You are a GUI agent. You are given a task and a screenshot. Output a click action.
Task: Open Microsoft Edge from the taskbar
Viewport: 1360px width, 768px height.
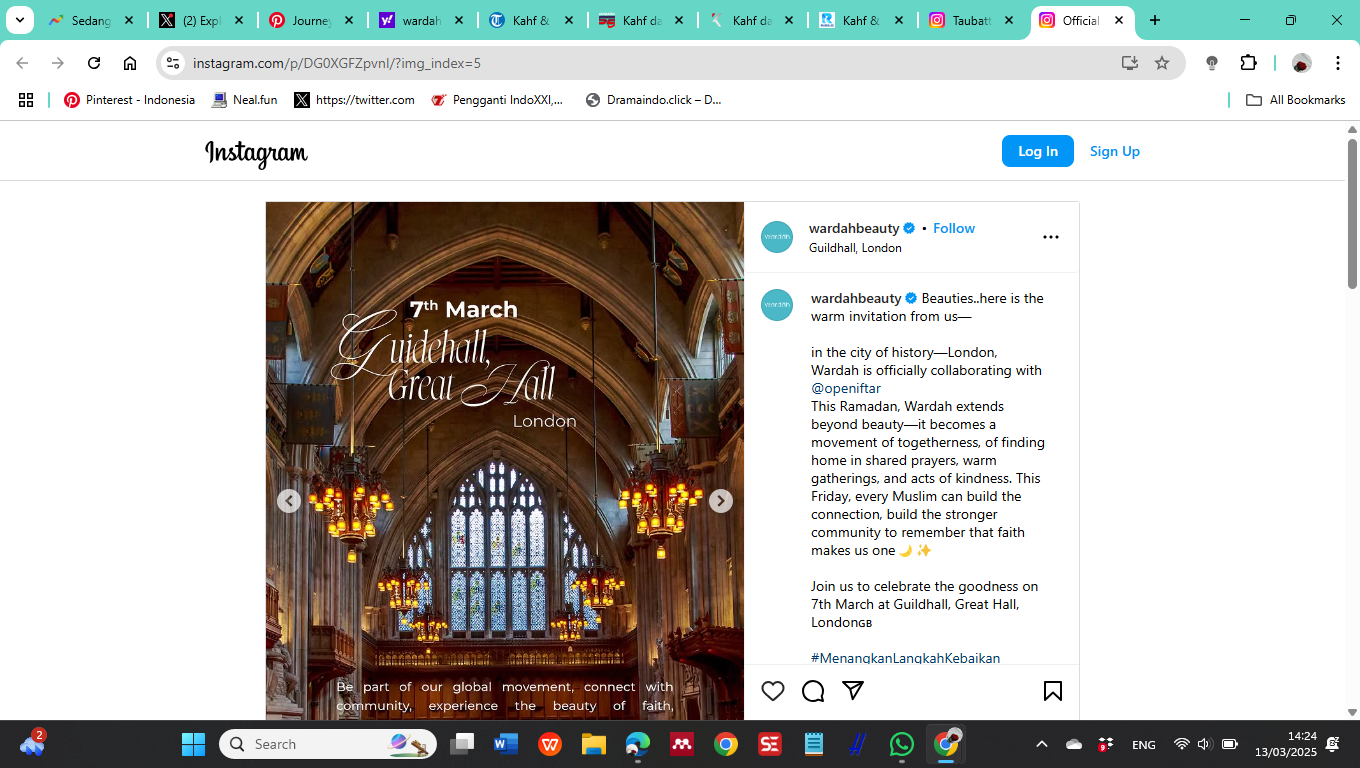click(638, 744)
